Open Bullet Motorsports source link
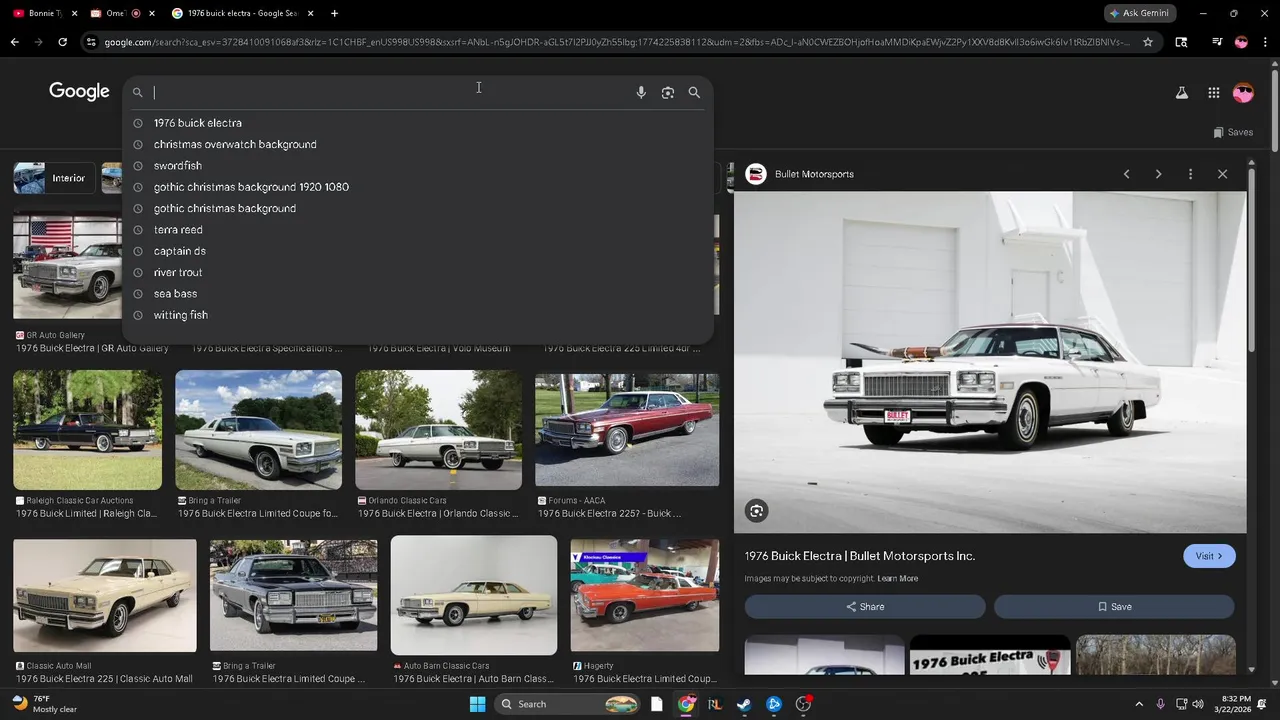This screenshot has height=720, width=1280. click(814, 174)
